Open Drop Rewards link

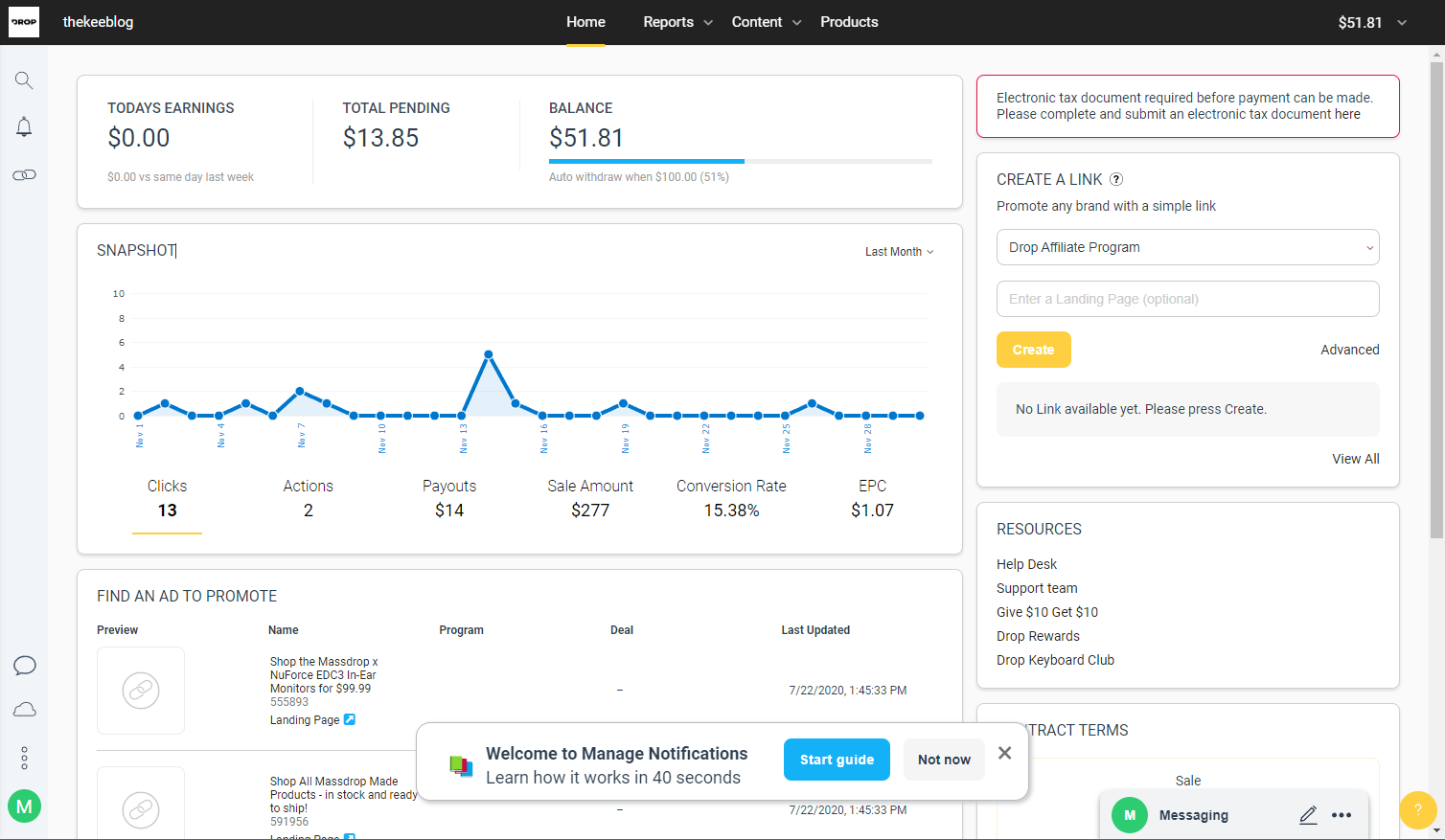1038,636
